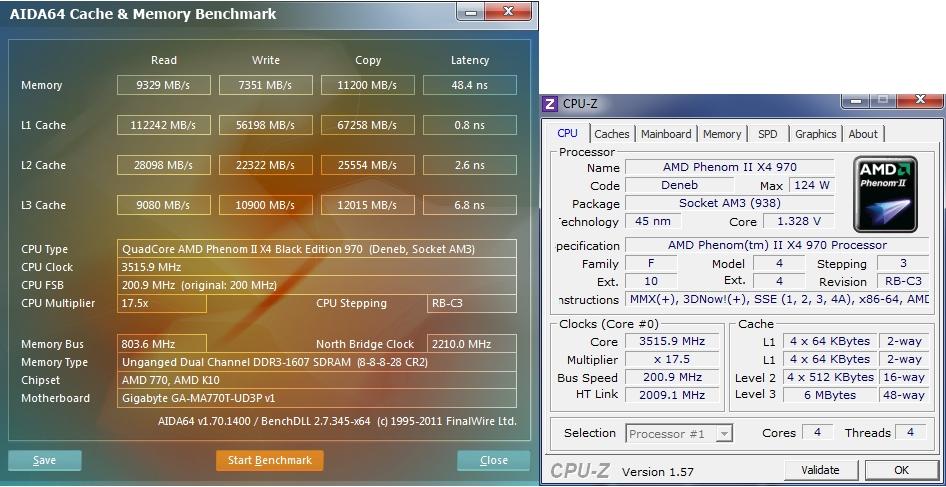Click the L3 Cache latency 6.8 ns
This screenshot has width=946, height=487.
[x=469, y=205]
